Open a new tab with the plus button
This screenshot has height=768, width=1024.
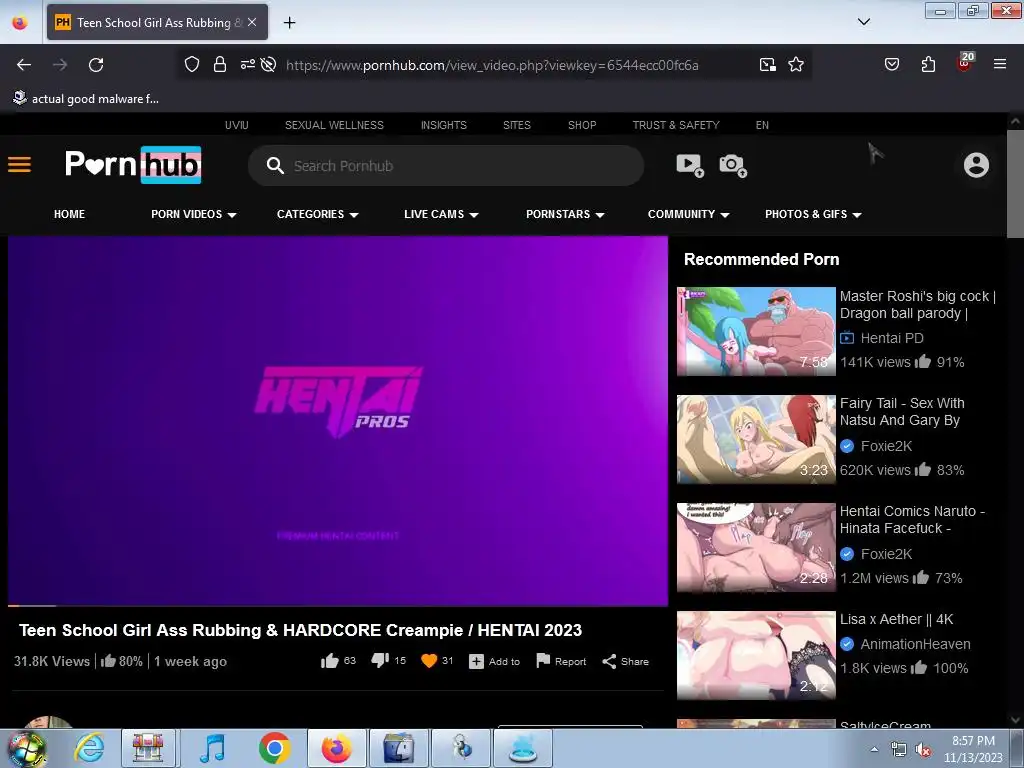click(x=289, y=23)
